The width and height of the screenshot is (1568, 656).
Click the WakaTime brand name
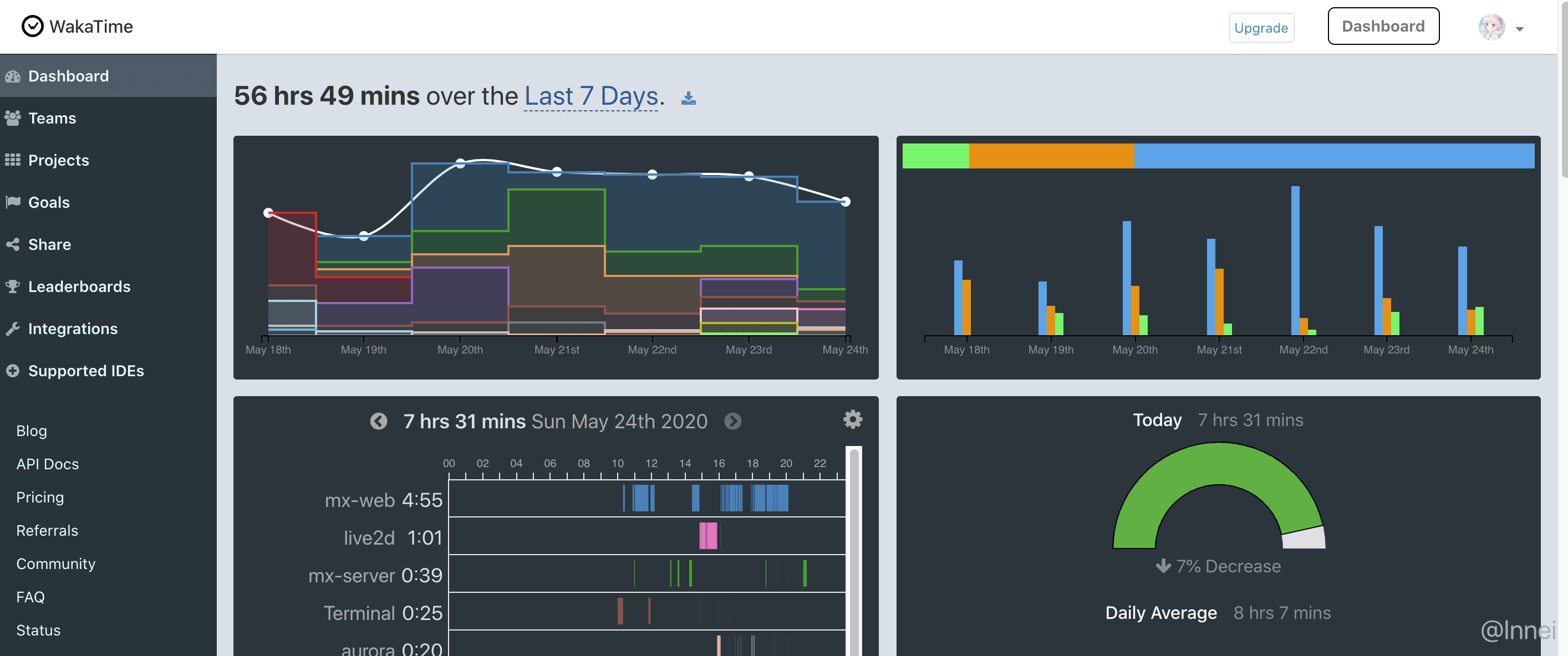click(x=91, y=27)
